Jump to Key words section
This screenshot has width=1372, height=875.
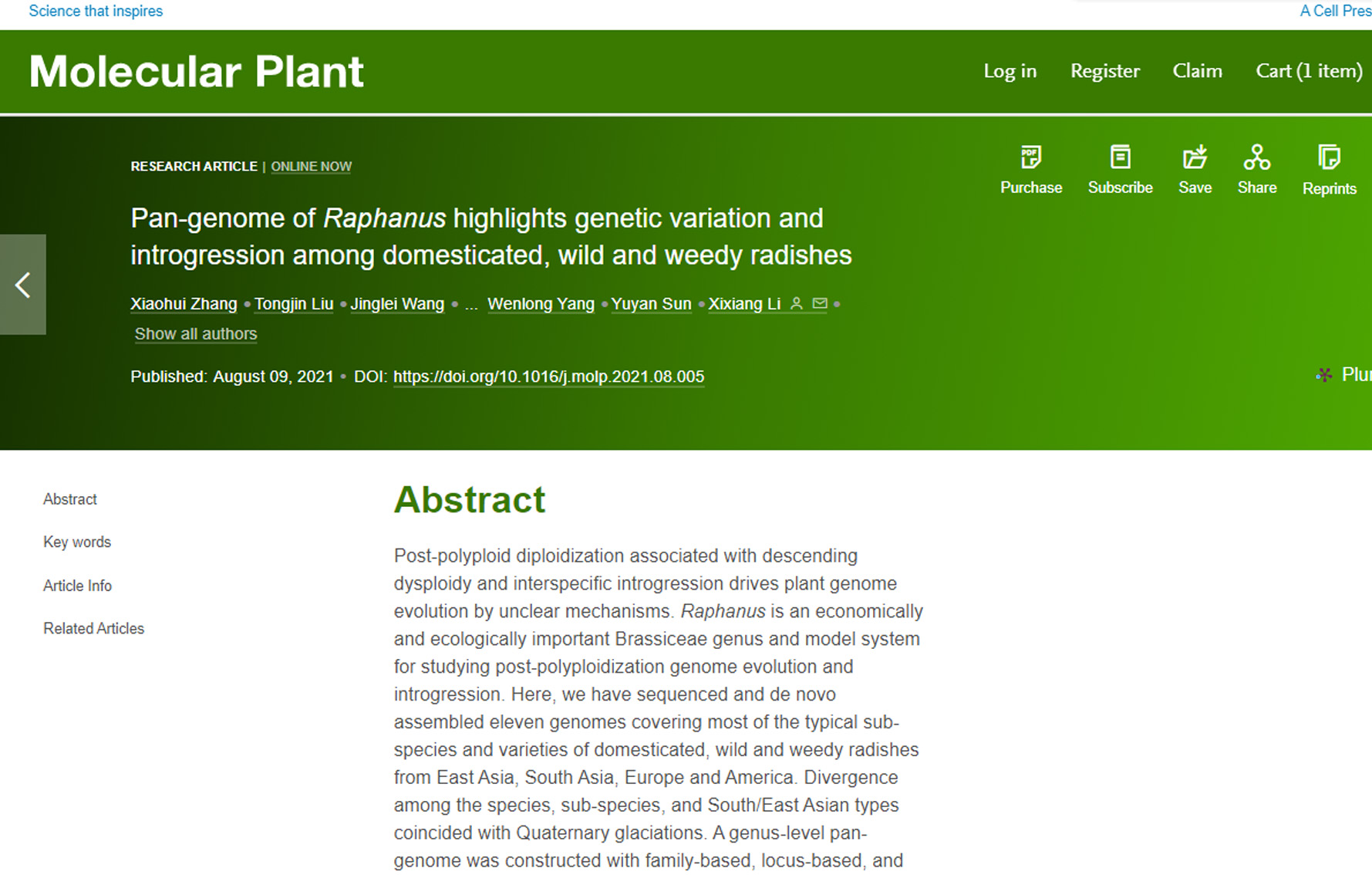[77, 542]
